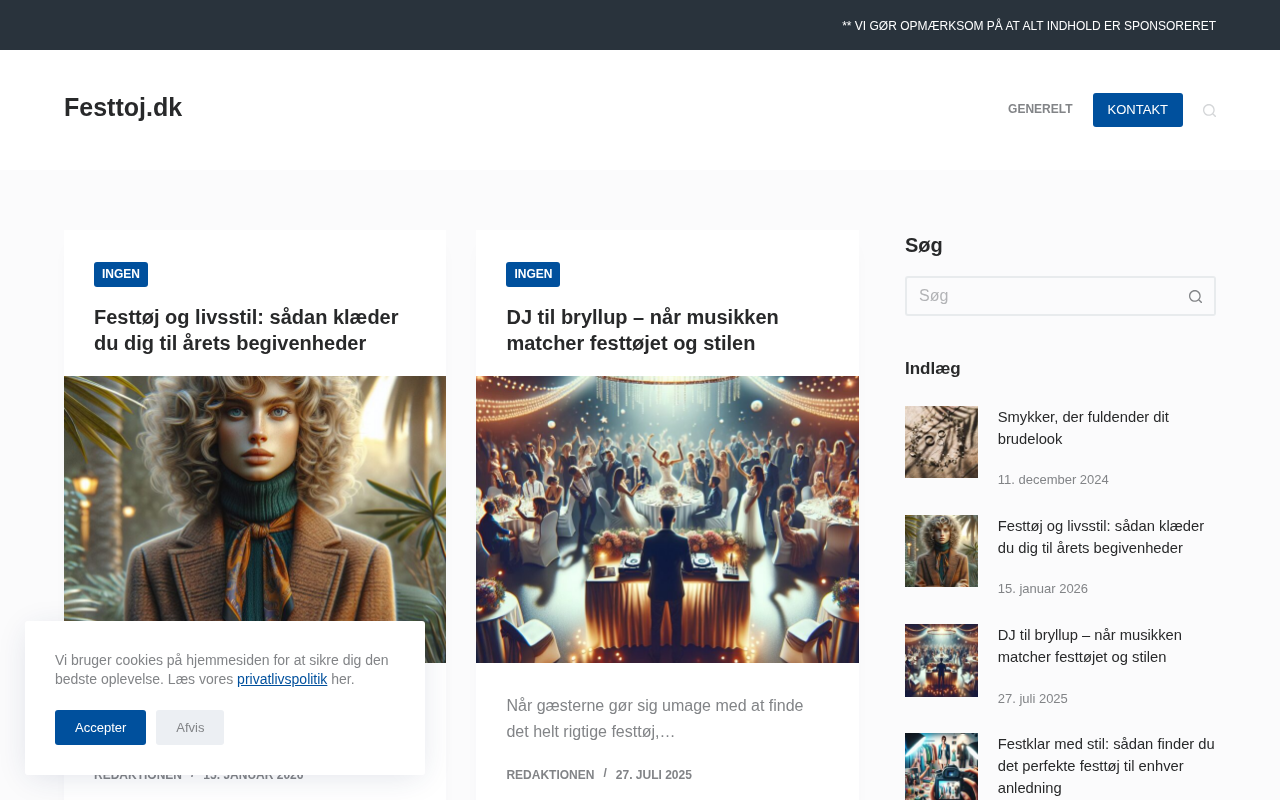Click Redaktionen author link on DJ til bryllup card

click(550, 775)
